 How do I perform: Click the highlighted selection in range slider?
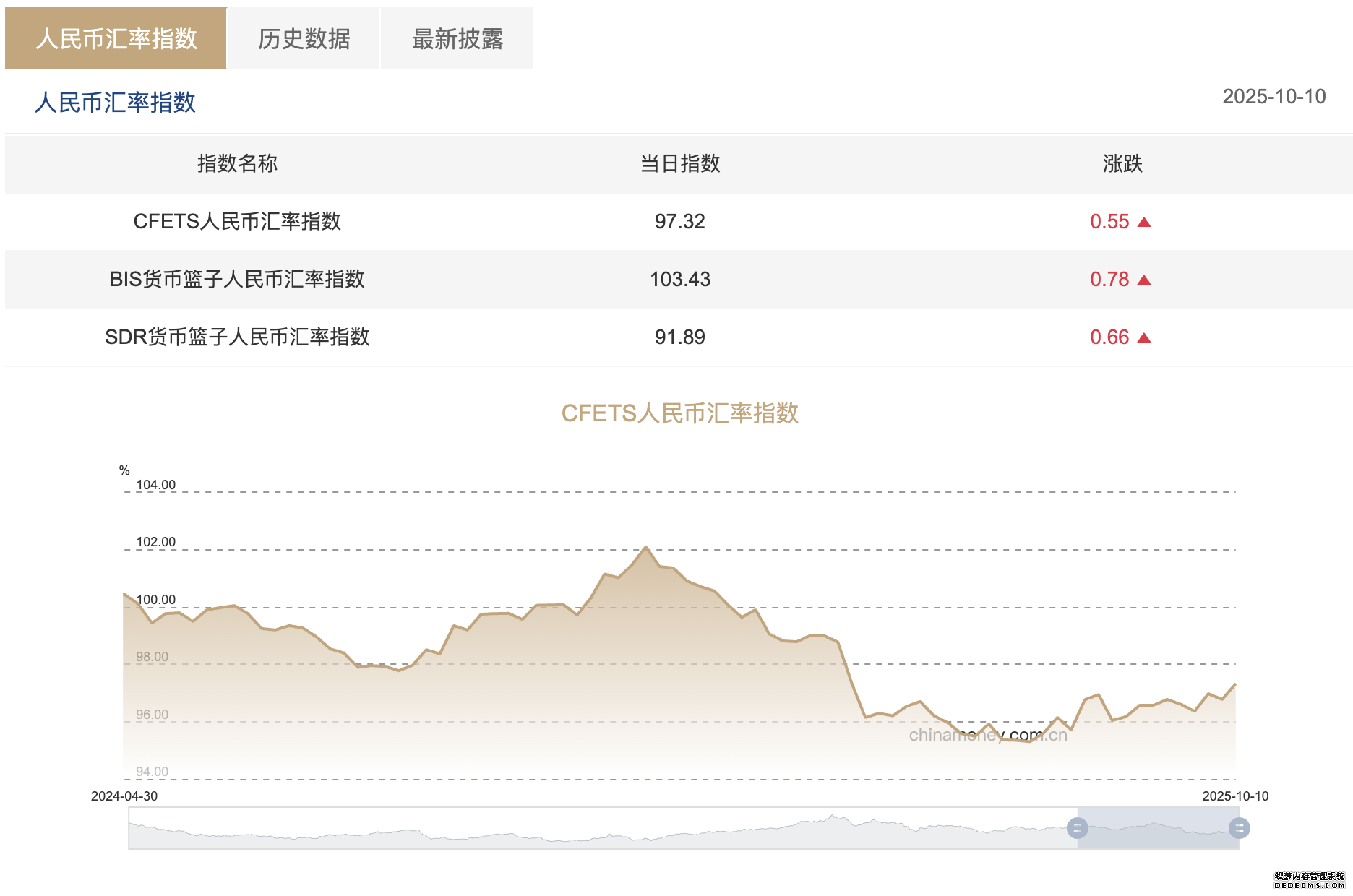(x=1158, y=828)
